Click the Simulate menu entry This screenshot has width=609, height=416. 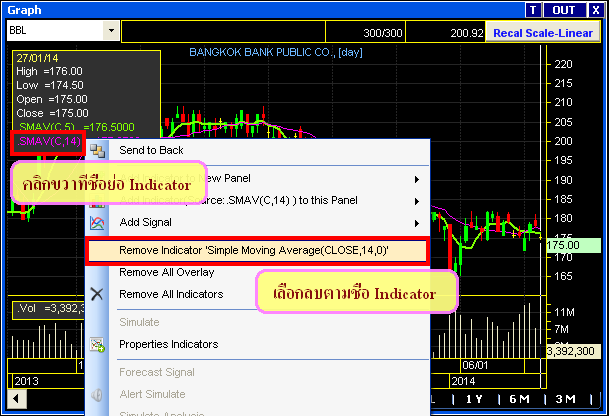pyautogui.click(x=139, y=322)
